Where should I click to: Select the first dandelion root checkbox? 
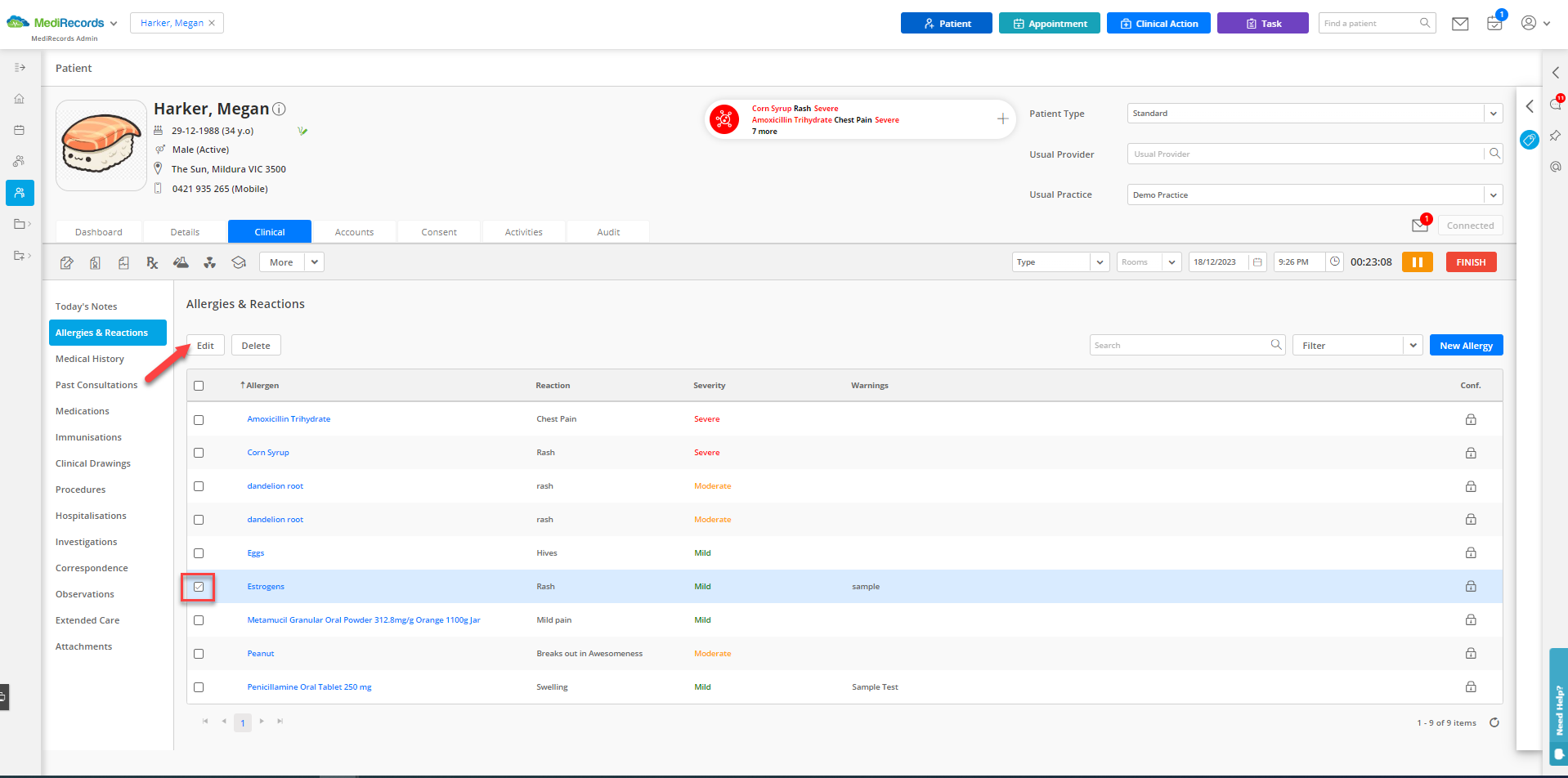coord(199,486)
